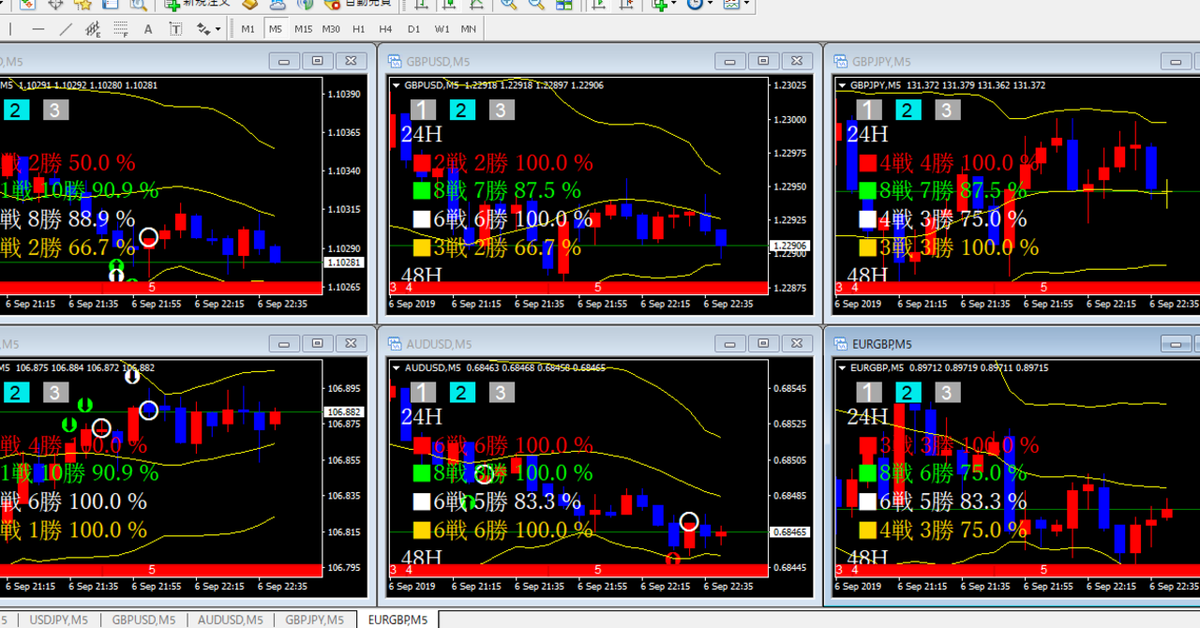Screen dimensions: 1200x628
Task: Click the chart icon in GBPJPY,M5 title bar
Action: [842, 61]
